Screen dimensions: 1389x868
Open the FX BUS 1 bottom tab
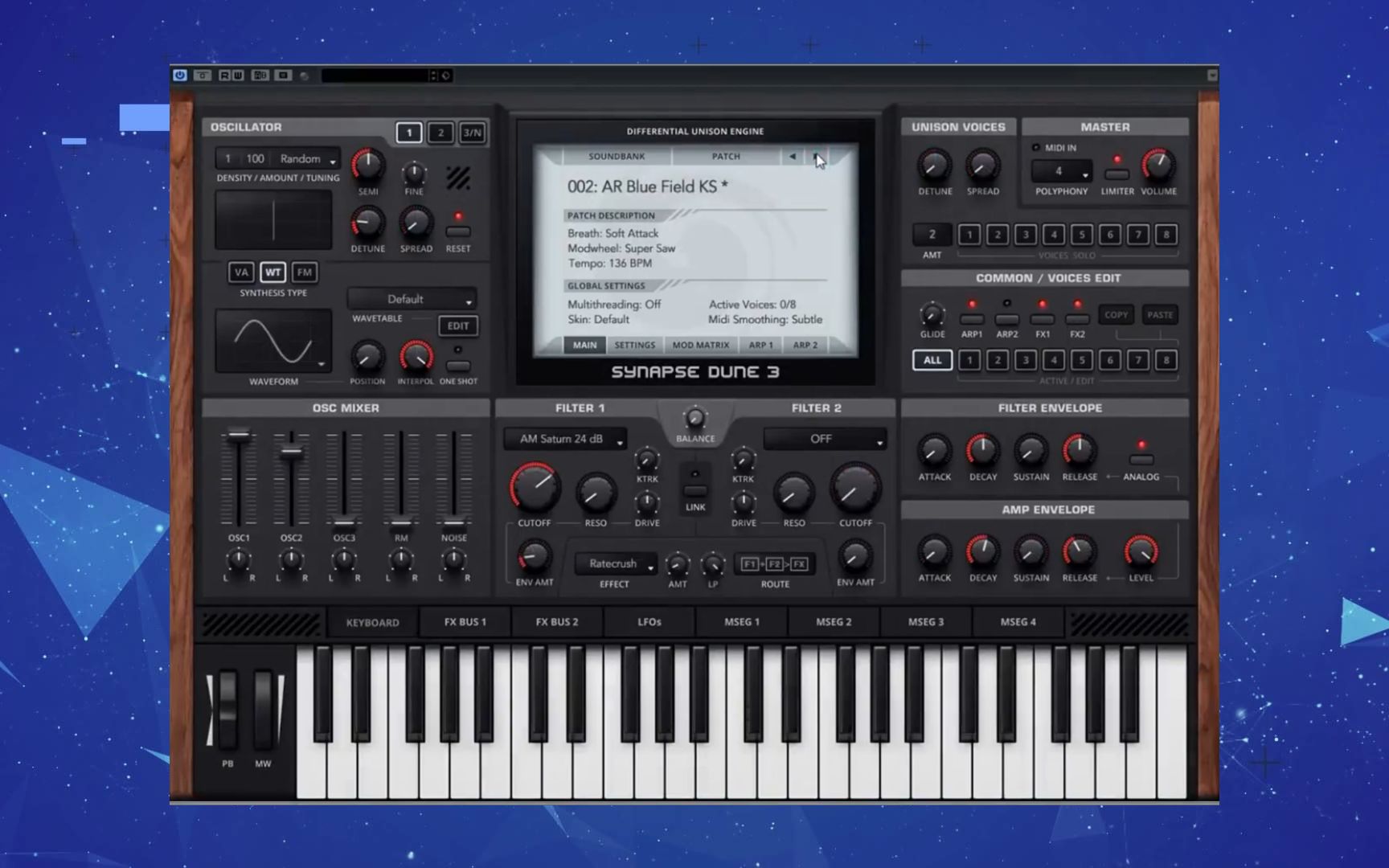465,622
